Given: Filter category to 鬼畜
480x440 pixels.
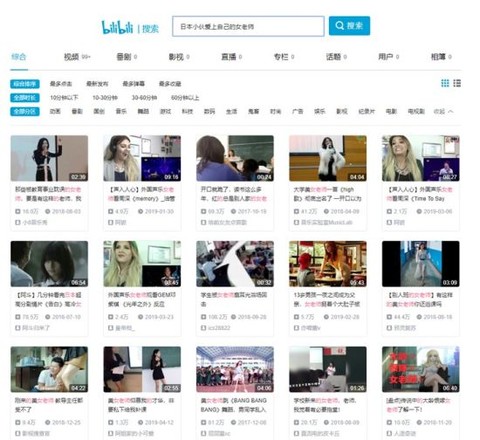Looking at the screenshot, I should point(253,111).
